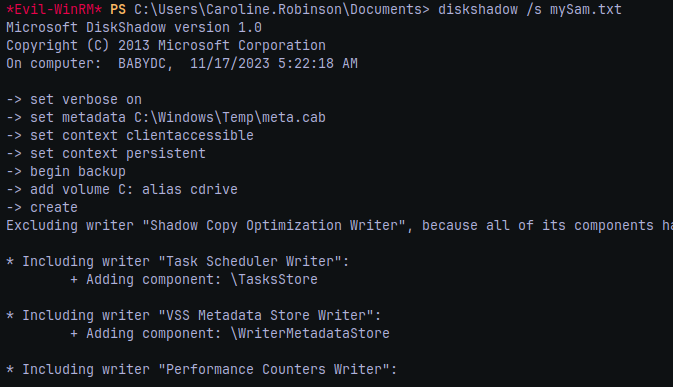Screen dimensions: 673x387
Task: Select the diskshadow /s mySam.txt command
Action: [530, 9]
